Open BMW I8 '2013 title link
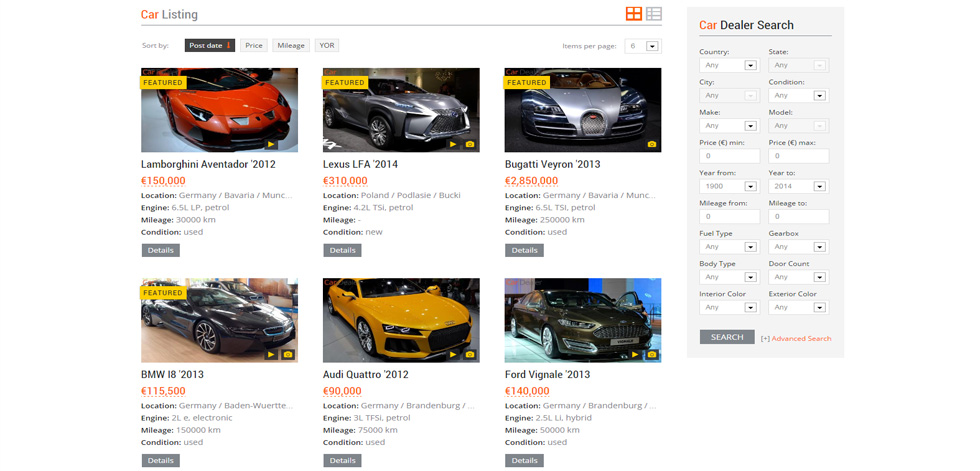 [172, 375]
